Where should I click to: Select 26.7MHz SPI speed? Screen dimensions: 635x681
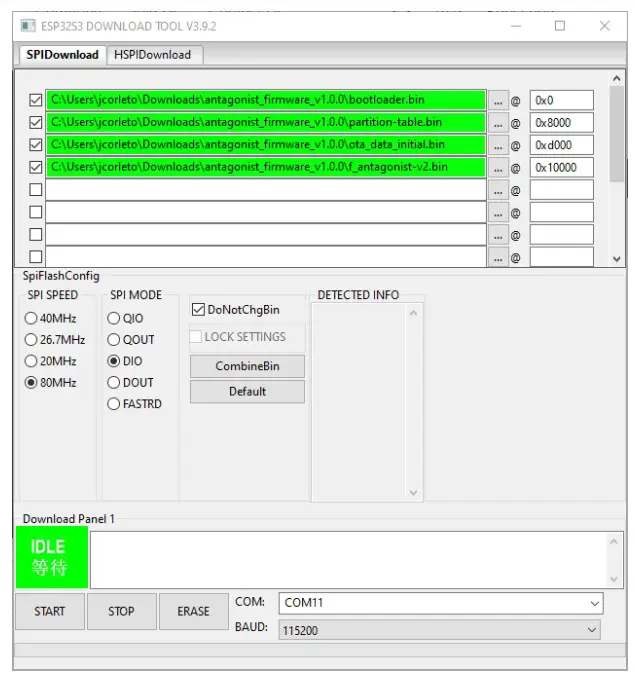click(x=55, y=340)
